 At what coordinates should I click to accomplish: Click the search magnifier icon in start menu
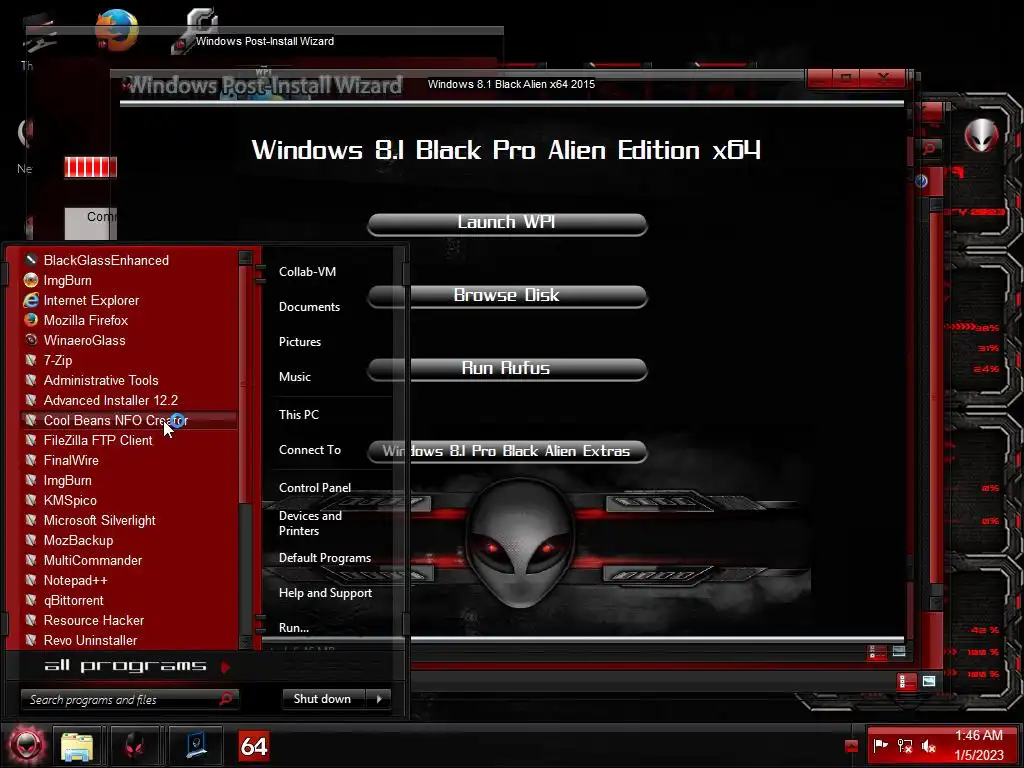pos(226,699)
